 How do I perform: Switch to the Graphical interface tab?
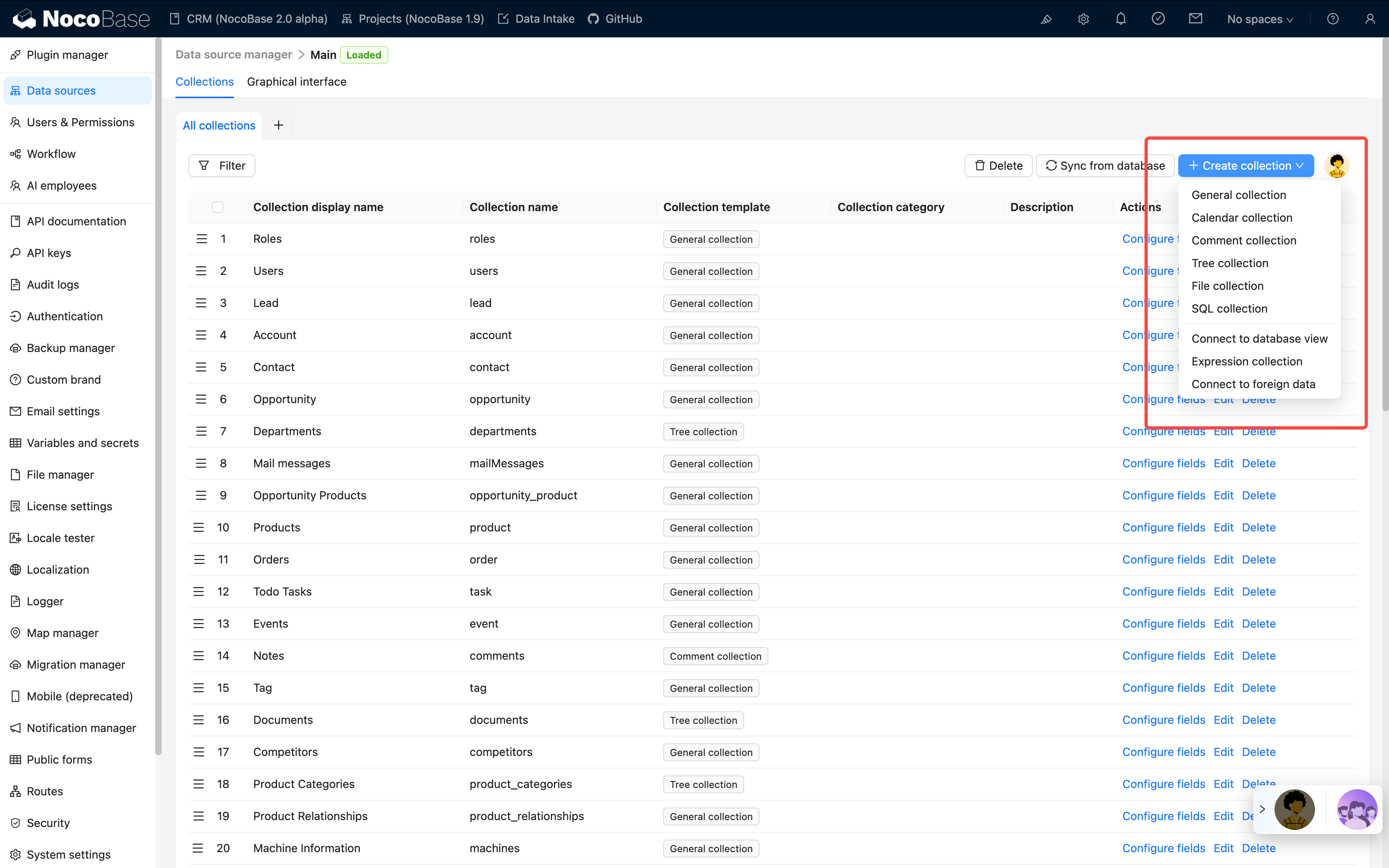pos(296,82)
